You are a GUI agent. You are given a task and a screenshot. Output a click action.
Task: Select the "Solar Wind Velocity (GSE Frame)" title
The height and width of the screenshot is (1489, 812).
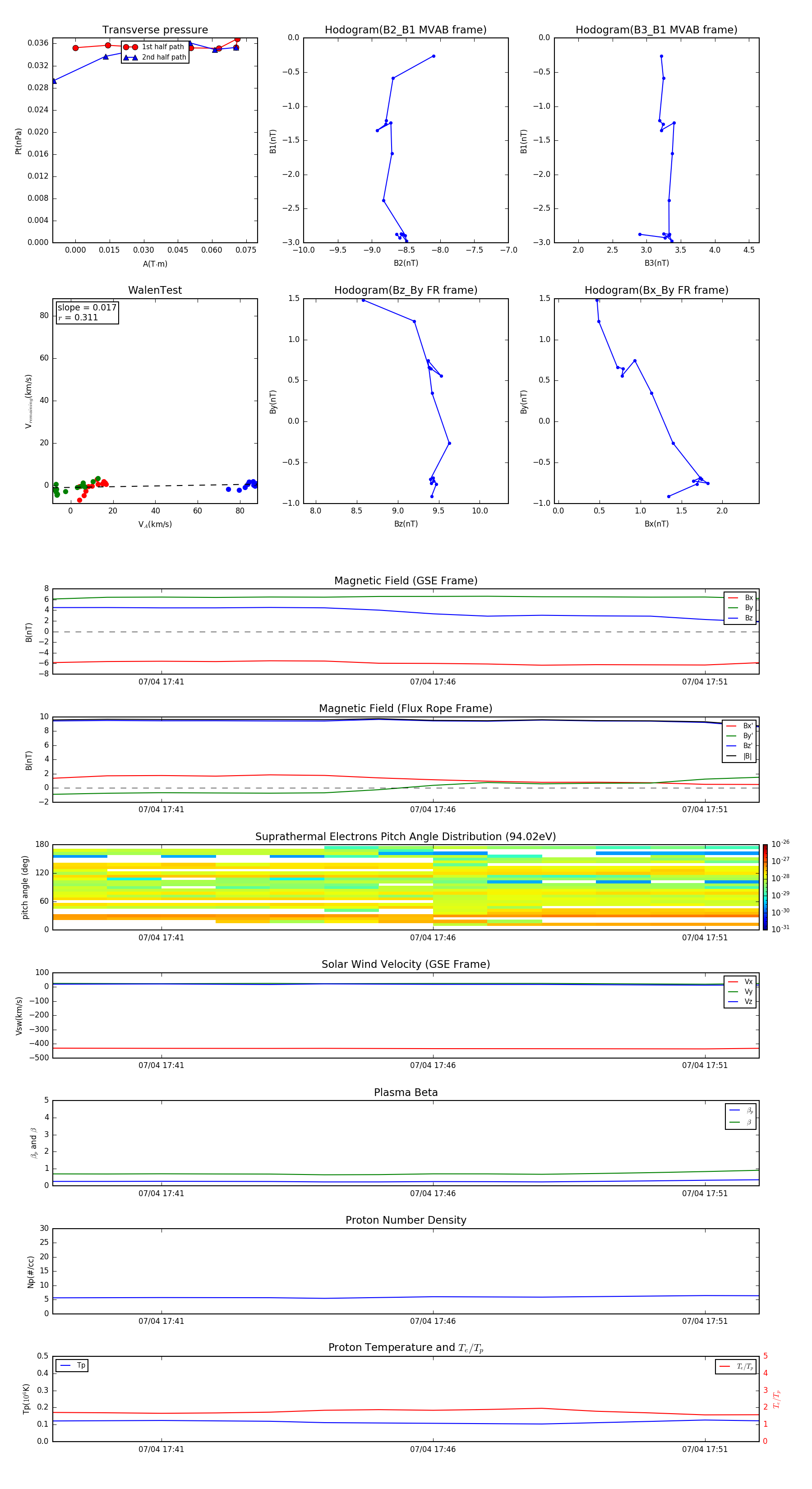406,965
